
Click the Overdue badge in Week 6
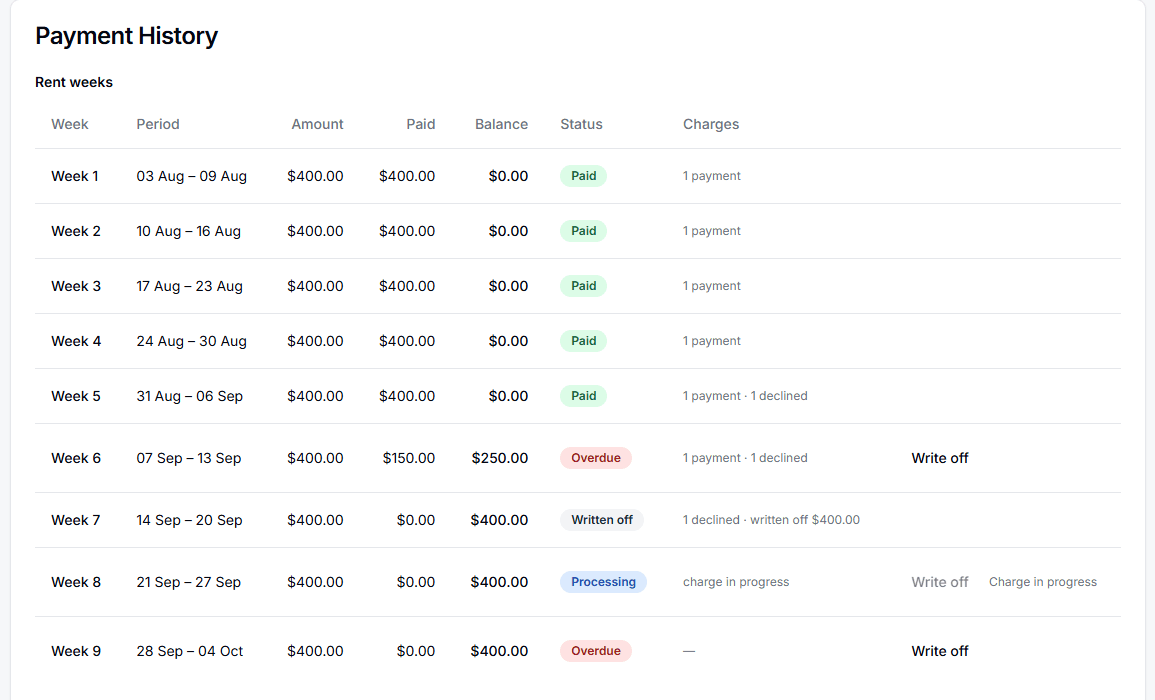point(595,458)
